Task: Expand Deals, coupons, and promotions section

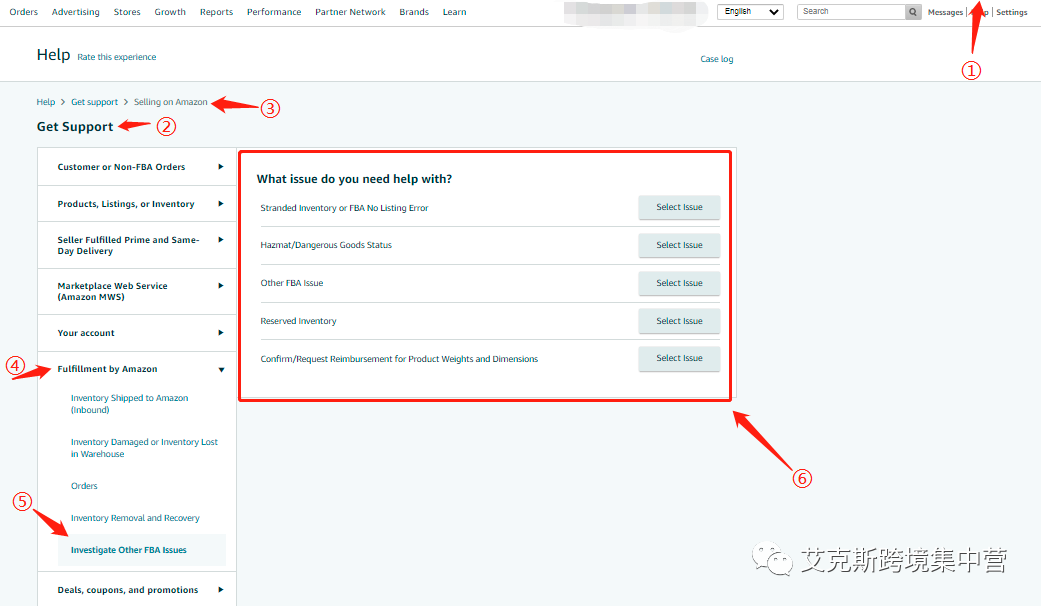Action: click(136, 590)
